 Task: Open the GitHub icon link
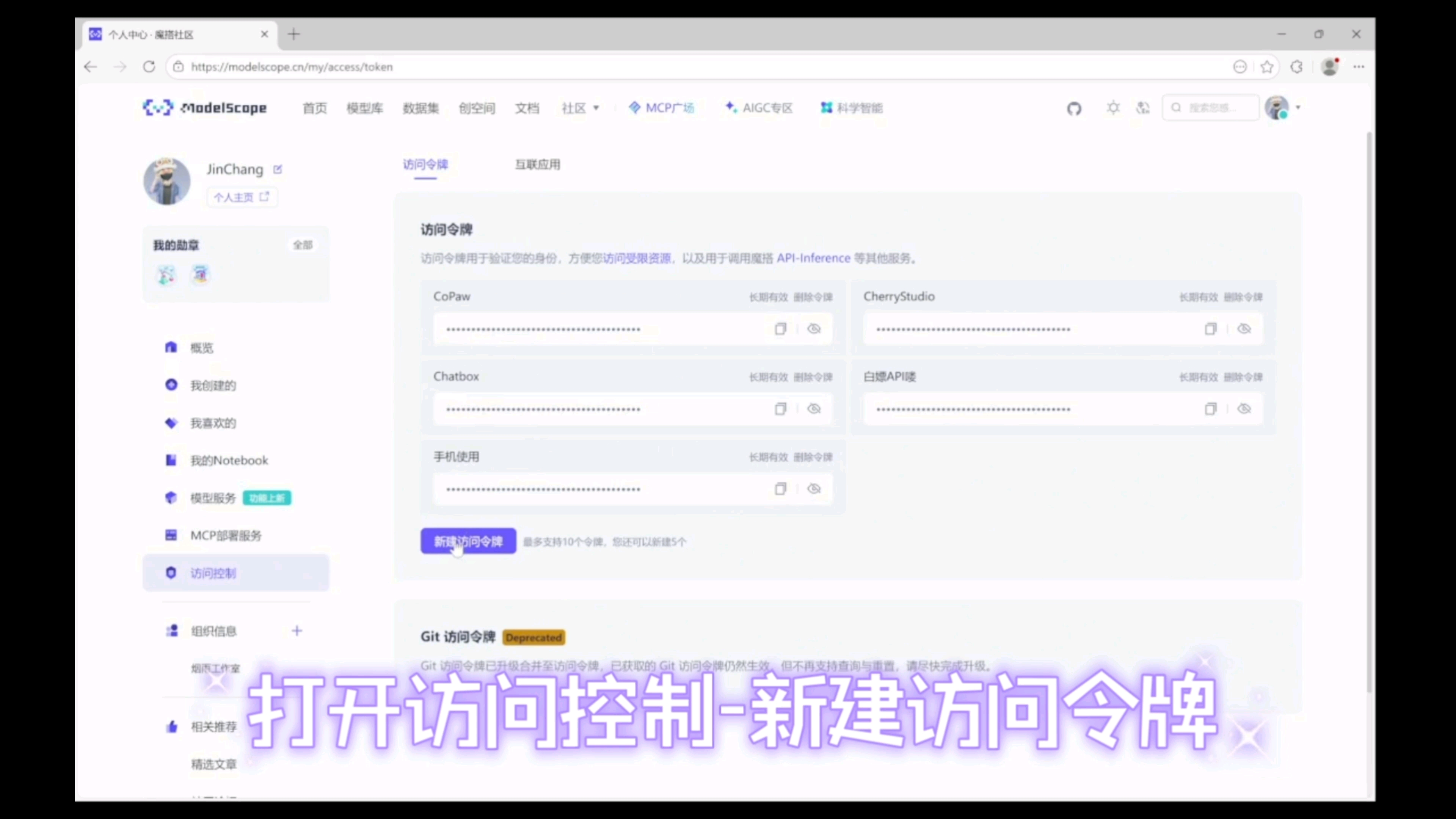coord(1074,108)
